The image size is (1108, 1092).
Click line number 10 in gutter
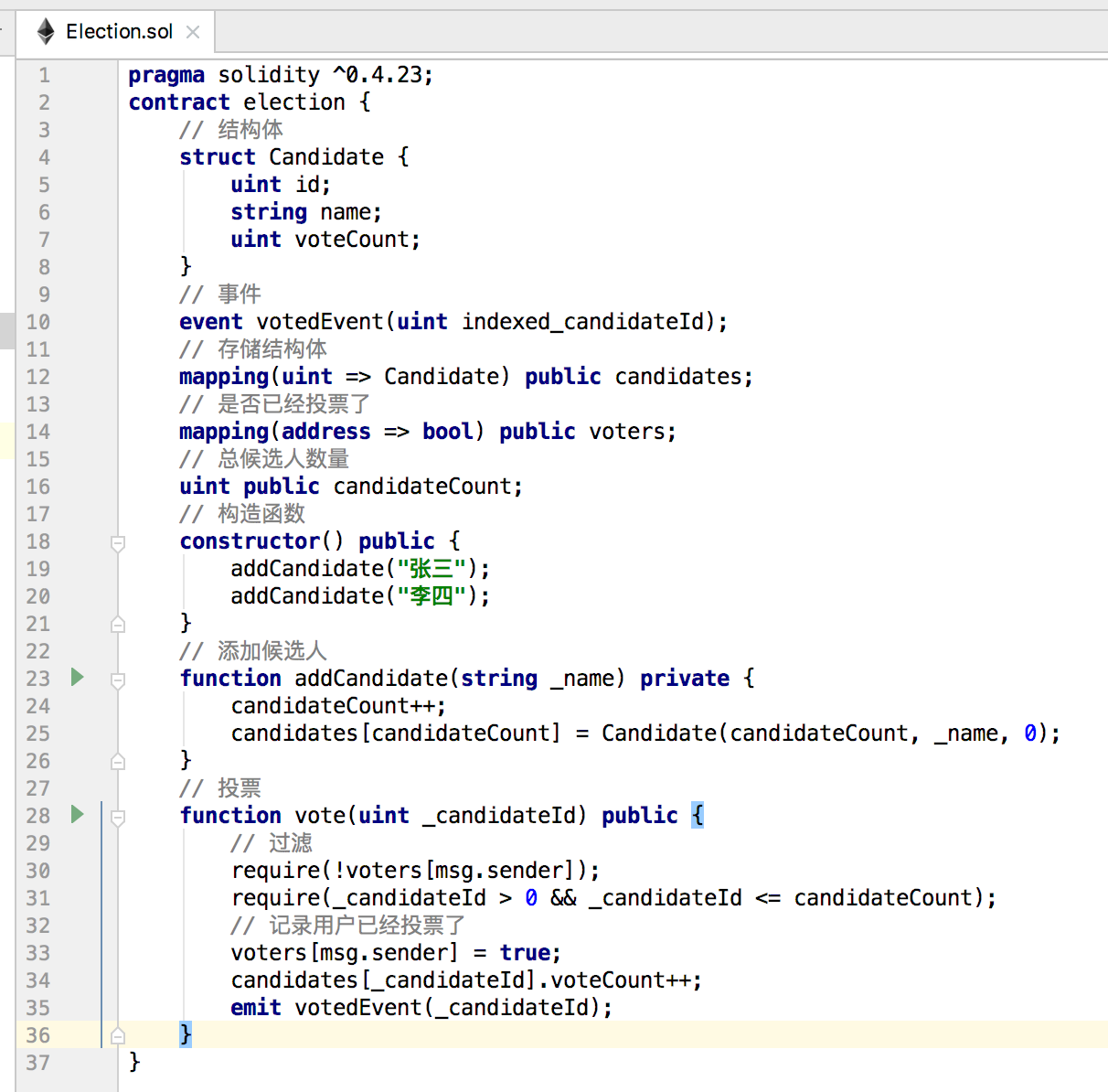click(38, 322)
